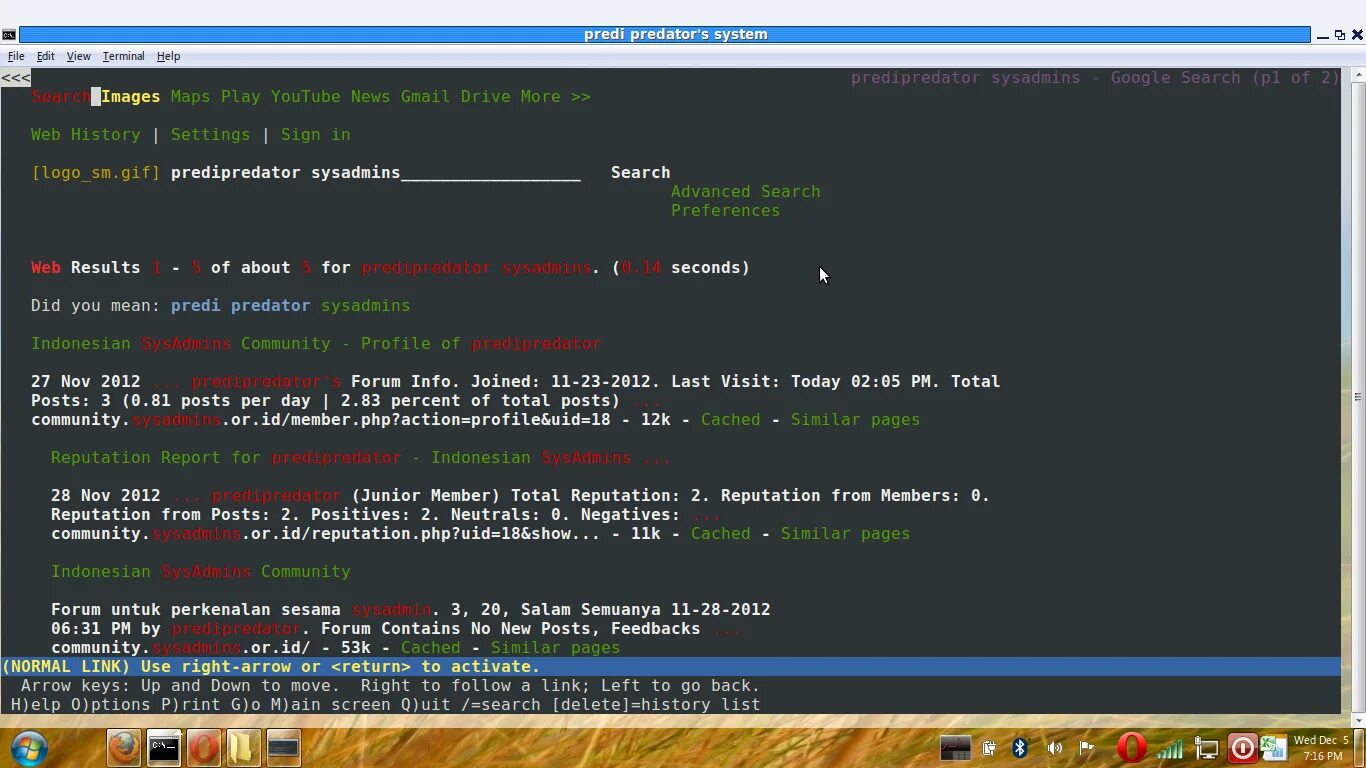Click the white Search submit button
This screenshot has width=1366, height=768.
pyautogui.click(x=640, y=173)
